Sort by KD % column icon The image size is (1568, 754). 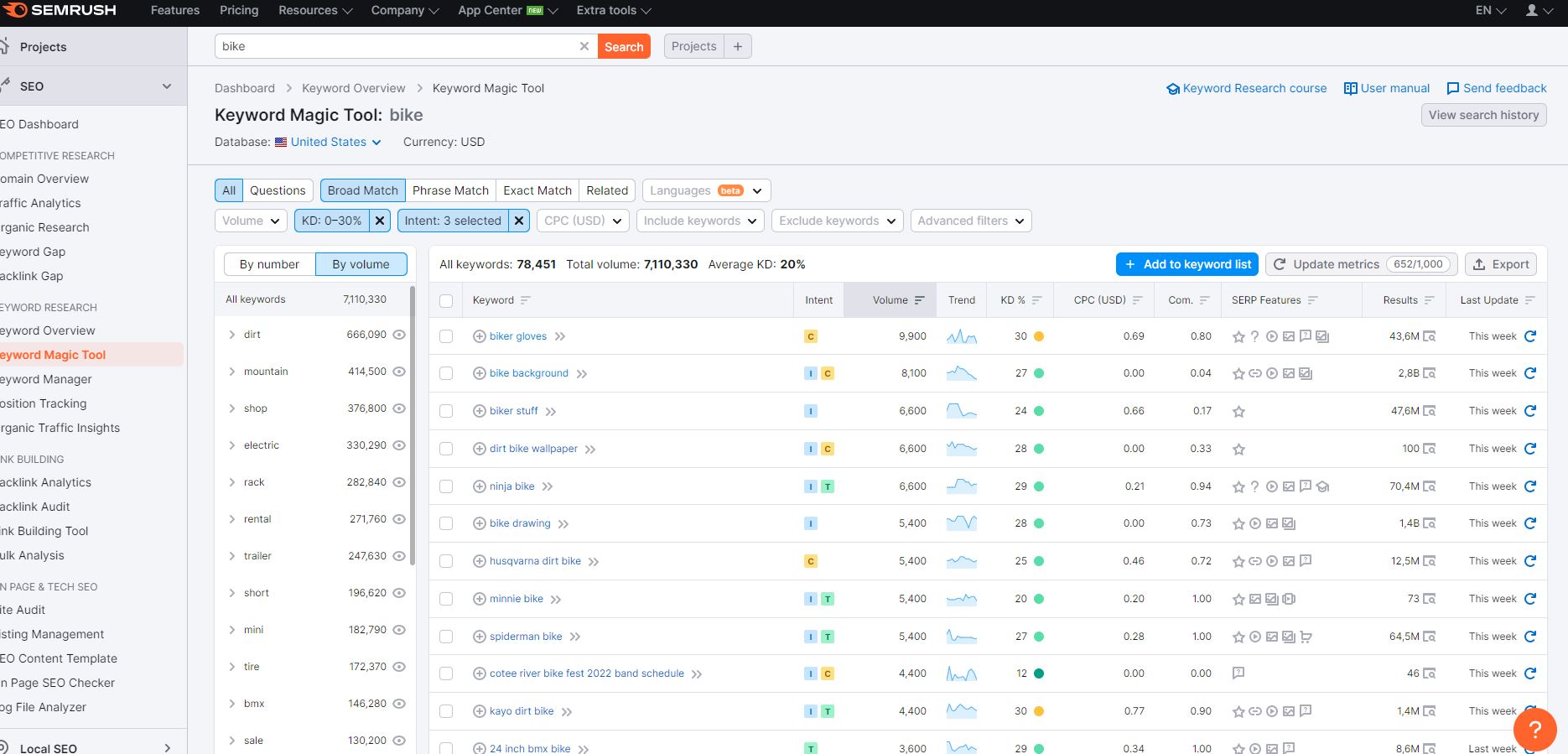coord(1037,300)
